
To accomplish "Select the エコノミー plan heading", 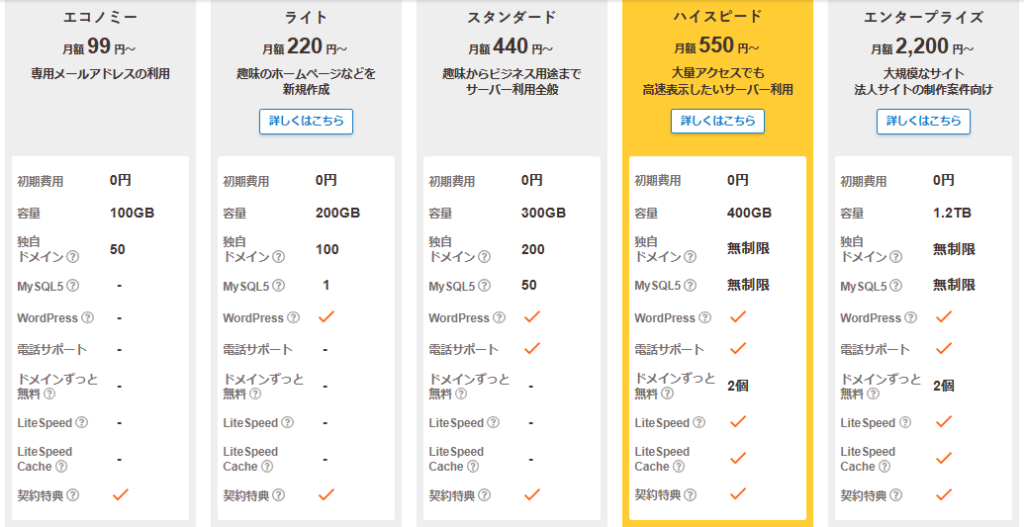I will click(x=100, y=17).
